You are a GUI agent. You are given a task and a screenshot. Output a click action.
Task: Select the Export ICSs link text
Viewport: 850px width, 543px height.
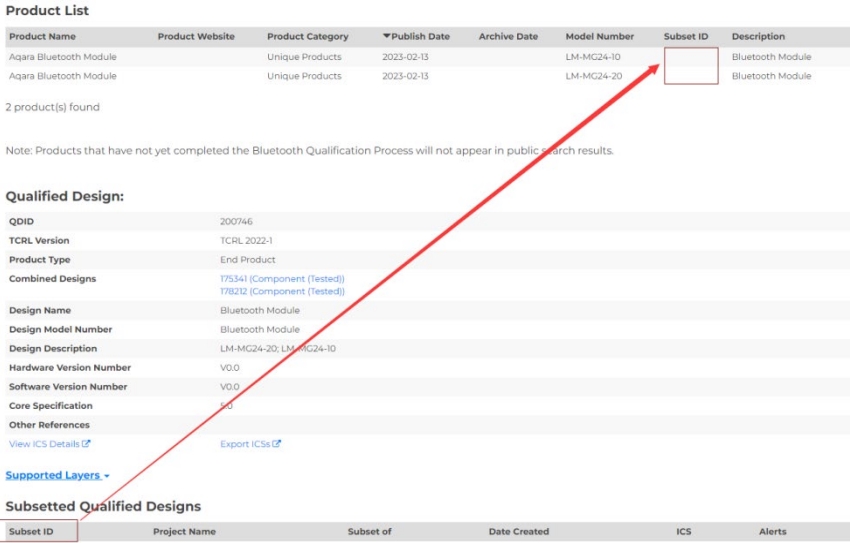pyautogui.click(x=245, y=444)
